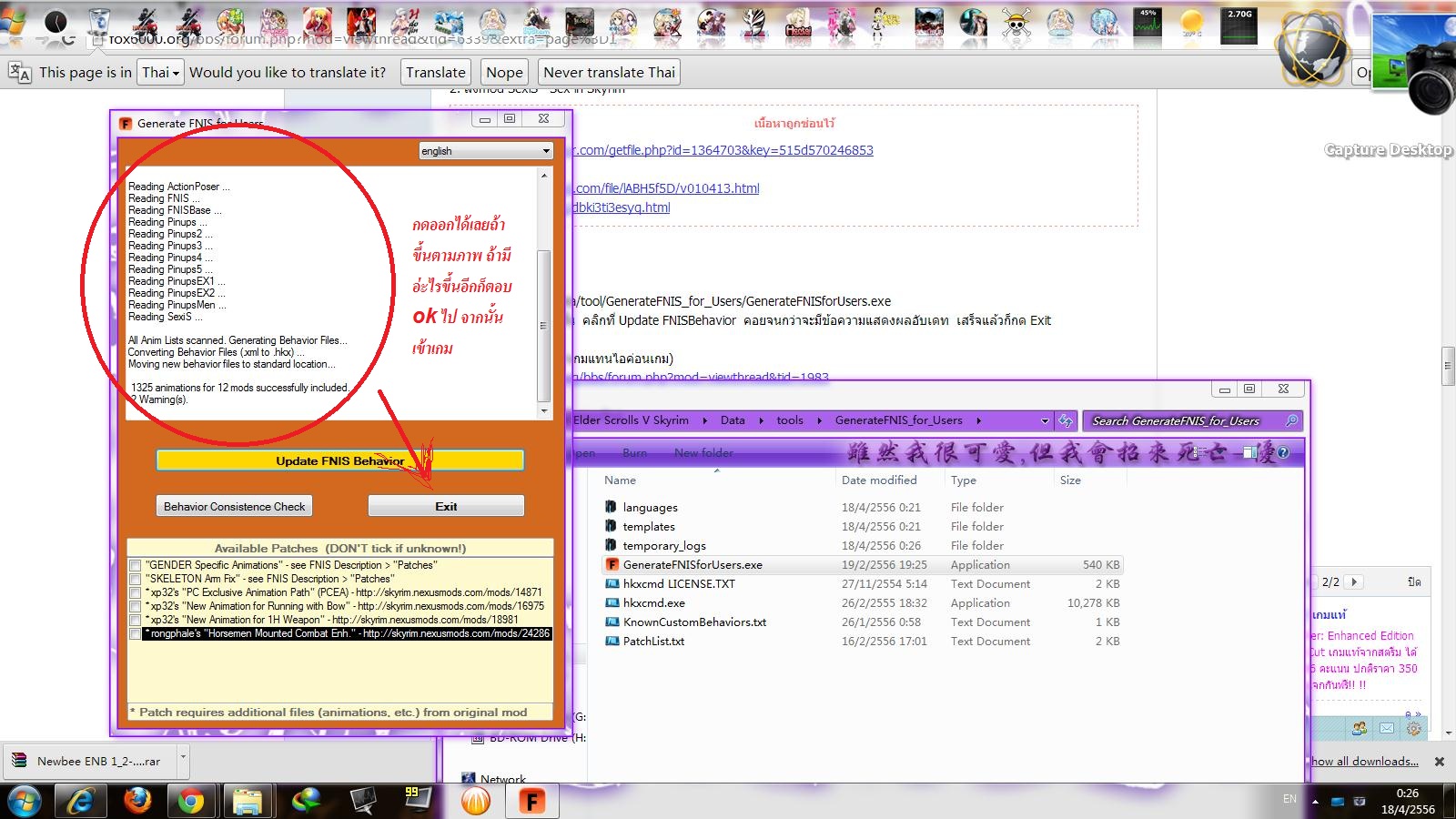This screenshot has width=1456, height=819.
Task: Click the Exit button in FNIS window
Action: coord(446,506)
